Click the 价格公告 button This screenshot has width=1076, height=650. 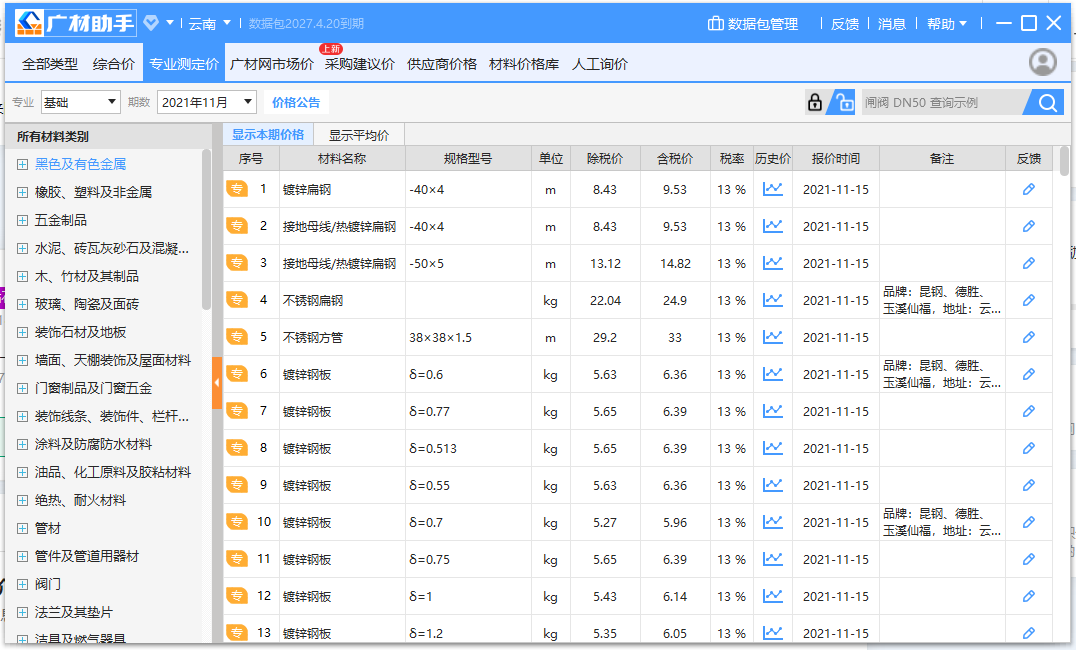click(296, 102)
